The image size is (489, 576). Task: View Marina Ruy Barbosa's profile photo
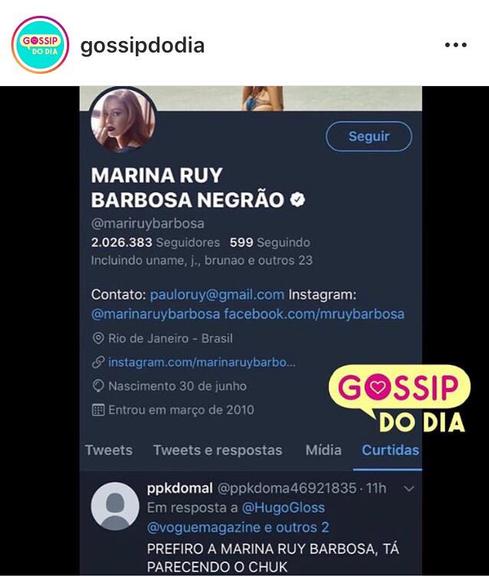pyautogui.click(x=123, y=120)
